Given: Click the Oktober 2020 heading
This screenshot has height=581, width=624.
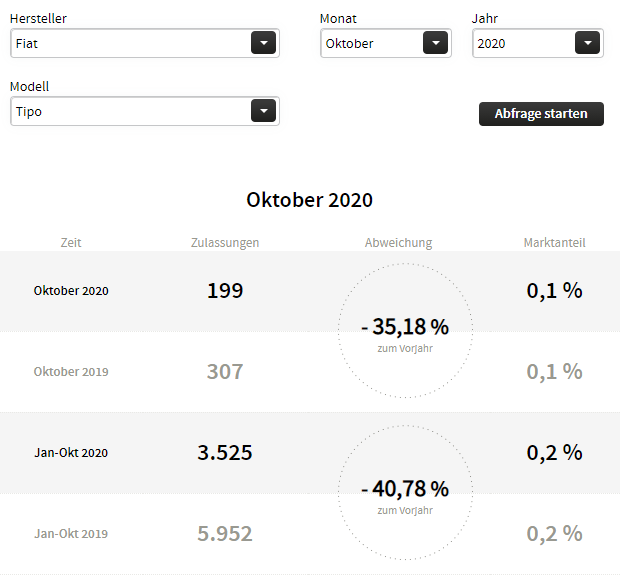Looking at the screenshot, I should 310,200.
